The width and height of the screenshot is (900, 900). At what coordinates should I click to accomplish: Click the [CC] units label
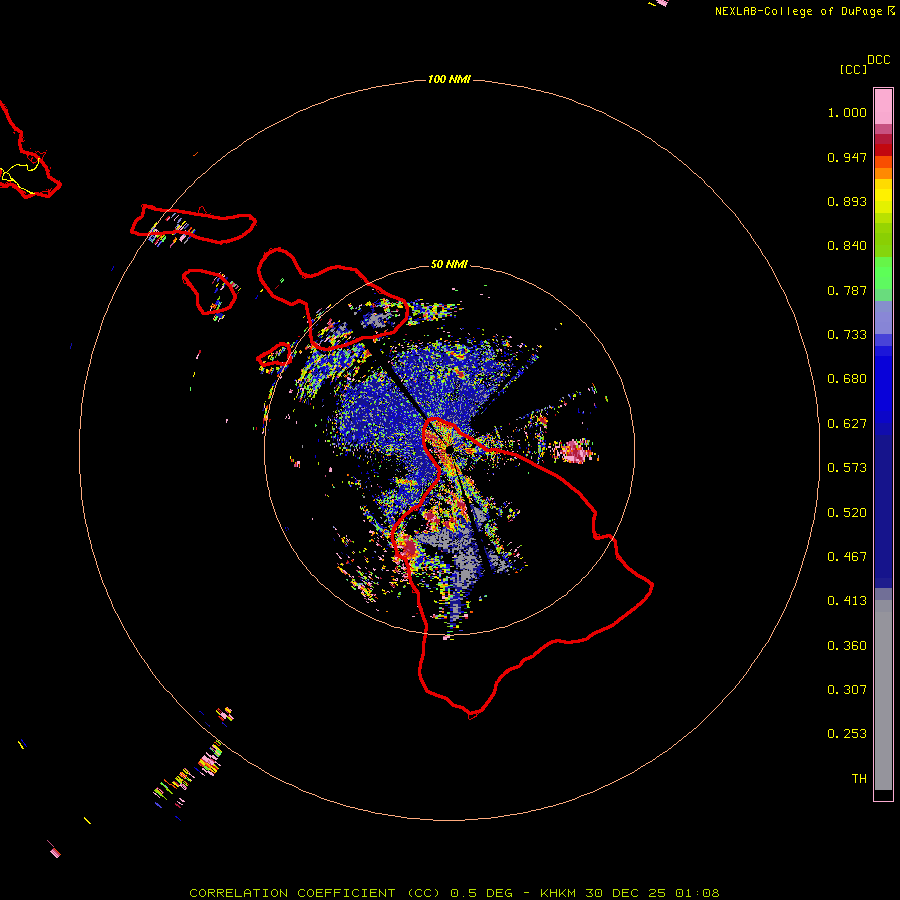(853, 69)
